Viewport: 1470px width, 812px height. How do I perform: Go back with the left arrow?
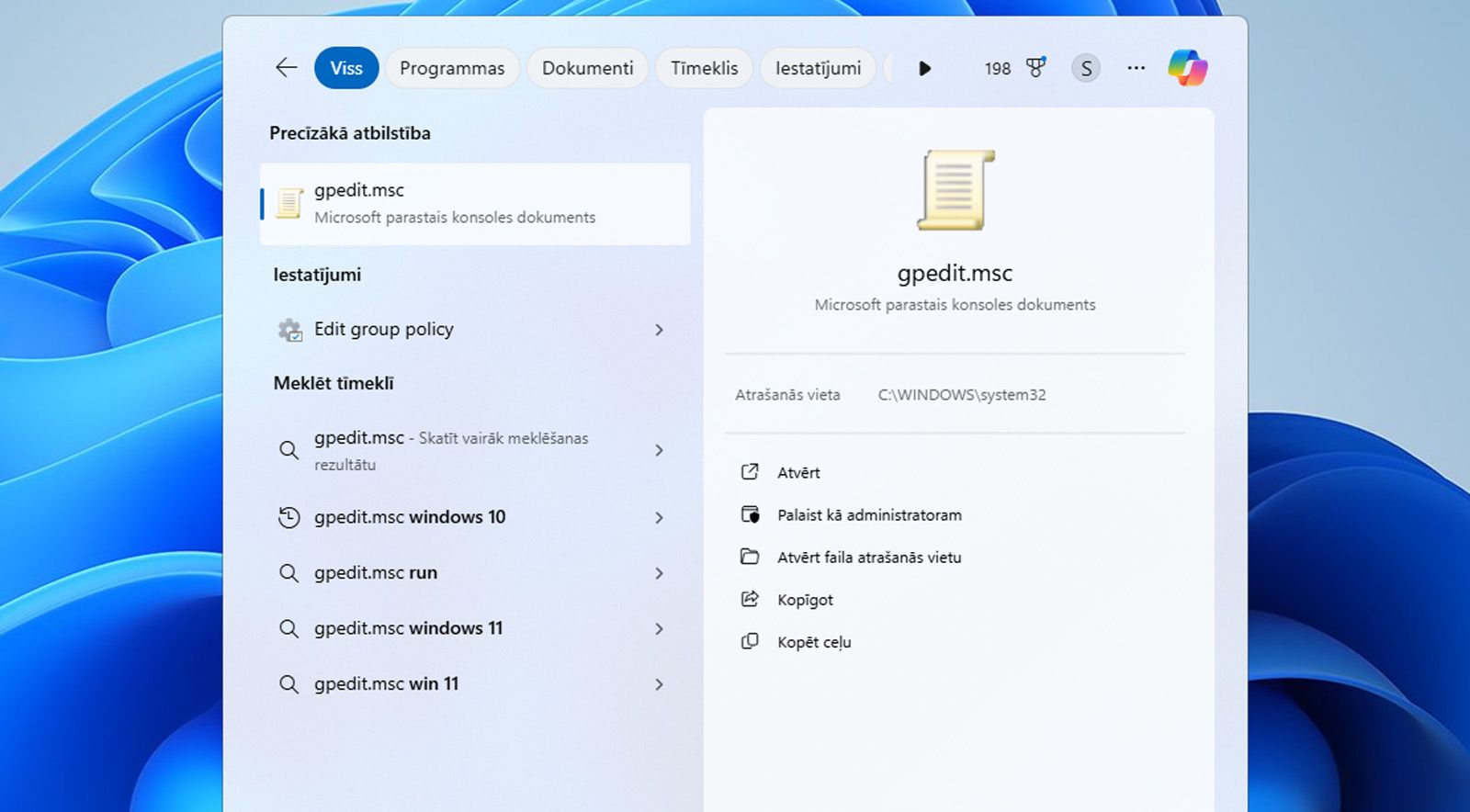click(287, 68)
